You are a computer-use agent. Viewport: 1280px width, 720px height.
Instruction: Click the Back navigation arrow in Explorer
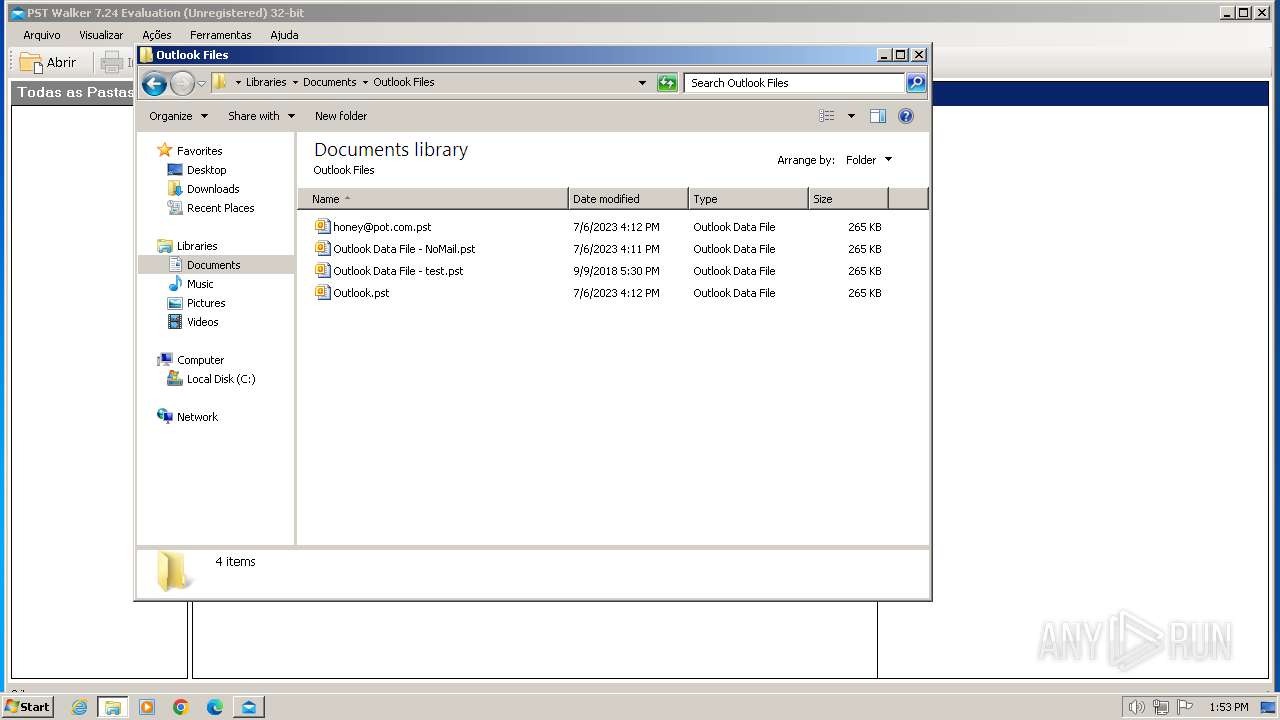click(154, 83)
